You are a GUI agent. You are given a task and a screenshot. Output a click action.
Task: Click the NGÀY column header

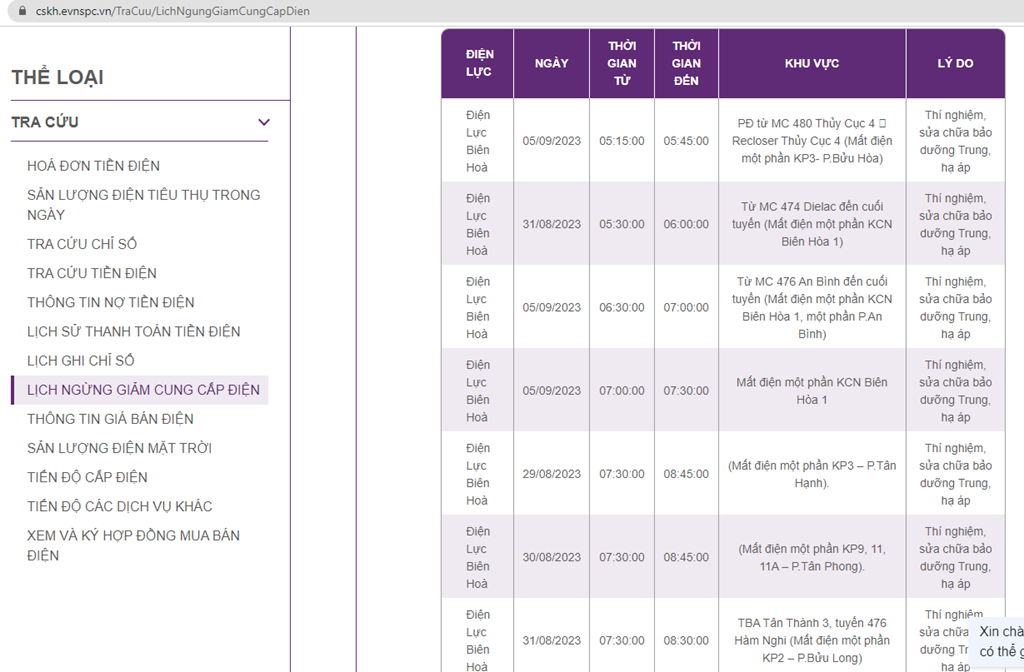pyautogui.click(x=551, y=63)
